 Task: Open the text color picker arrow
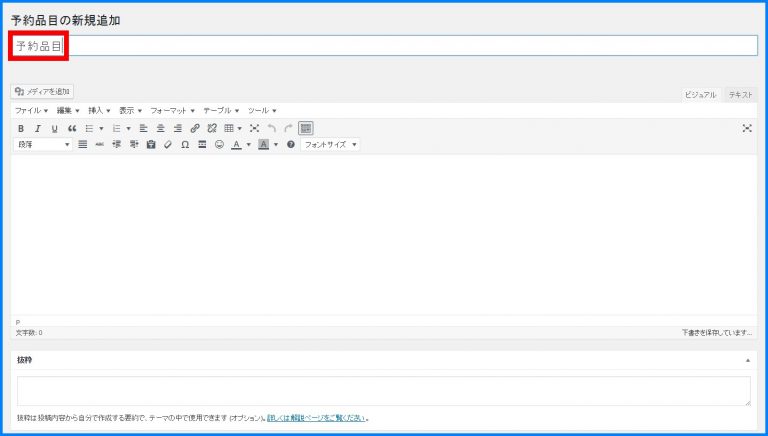[x=248, y=144]
